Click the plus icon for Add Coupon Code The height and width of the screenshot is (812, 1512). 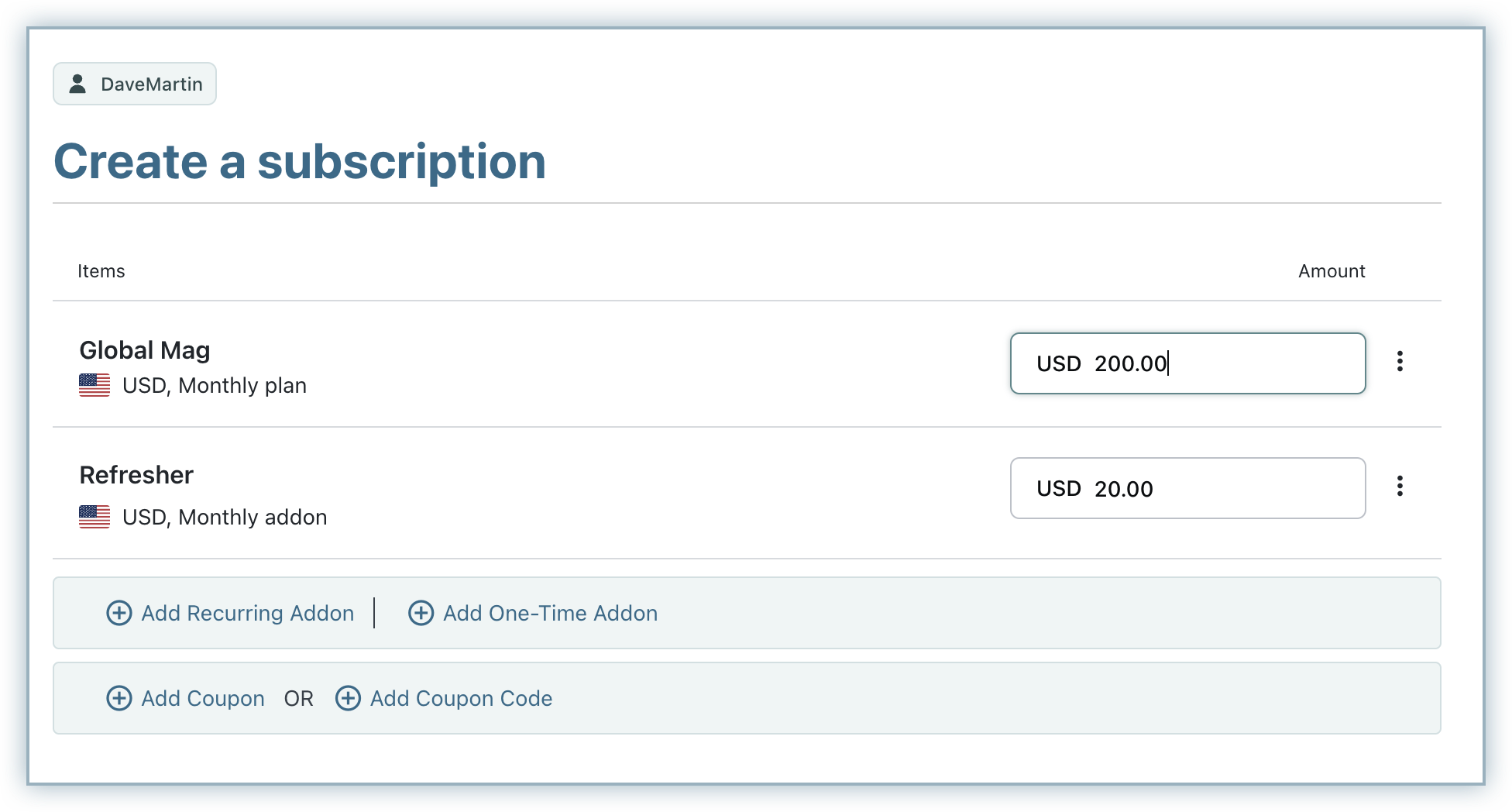click(348, 698)
